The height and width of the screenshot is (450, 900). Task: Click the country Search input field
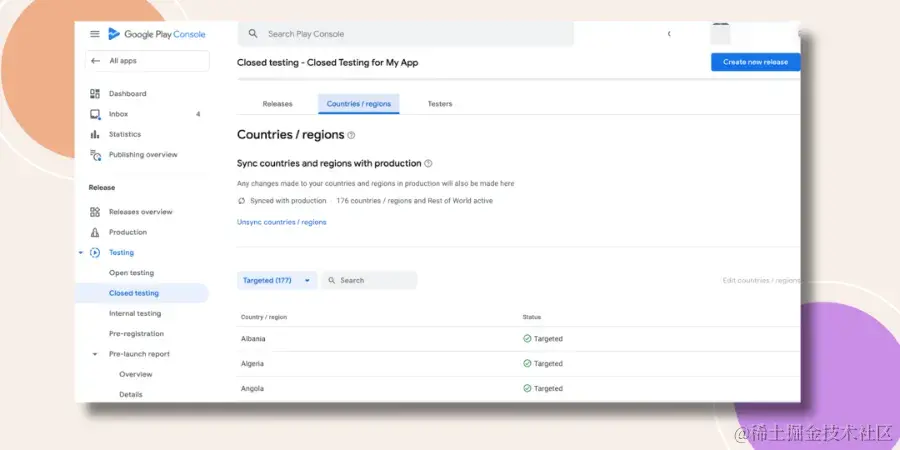click(x=369, y=281)
